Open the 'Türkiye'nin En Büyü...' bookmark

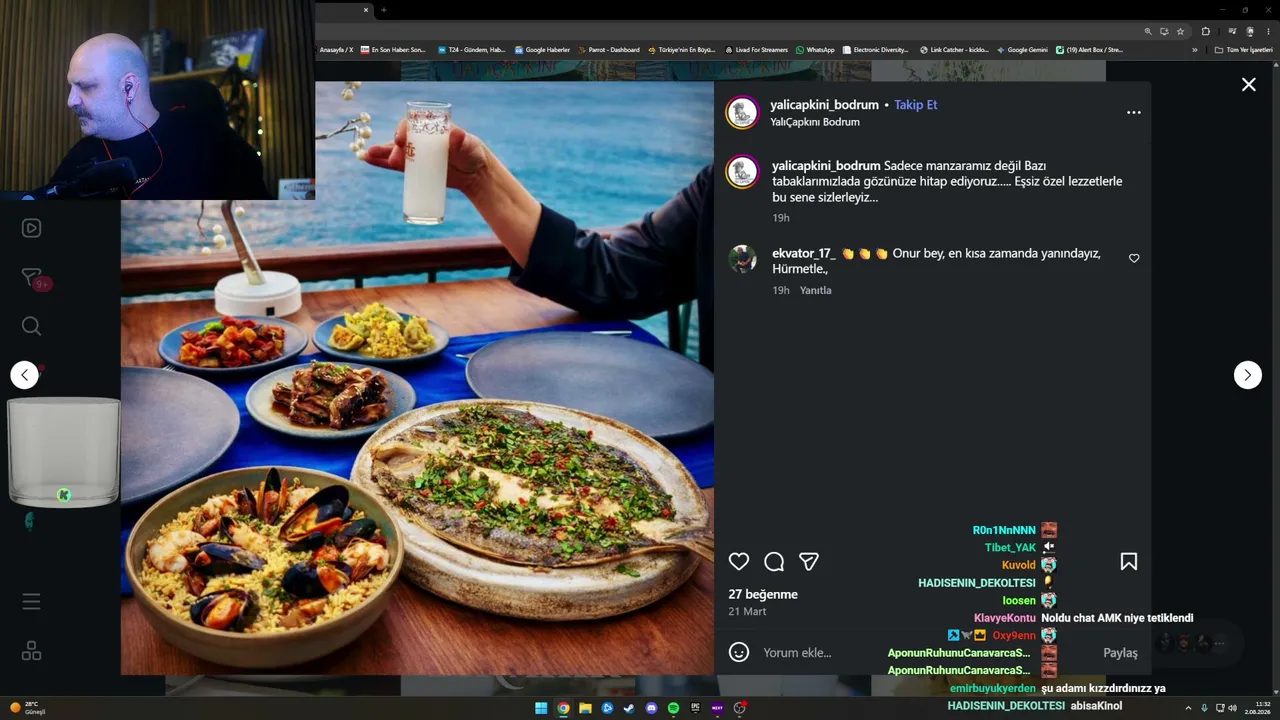[682, 50]
